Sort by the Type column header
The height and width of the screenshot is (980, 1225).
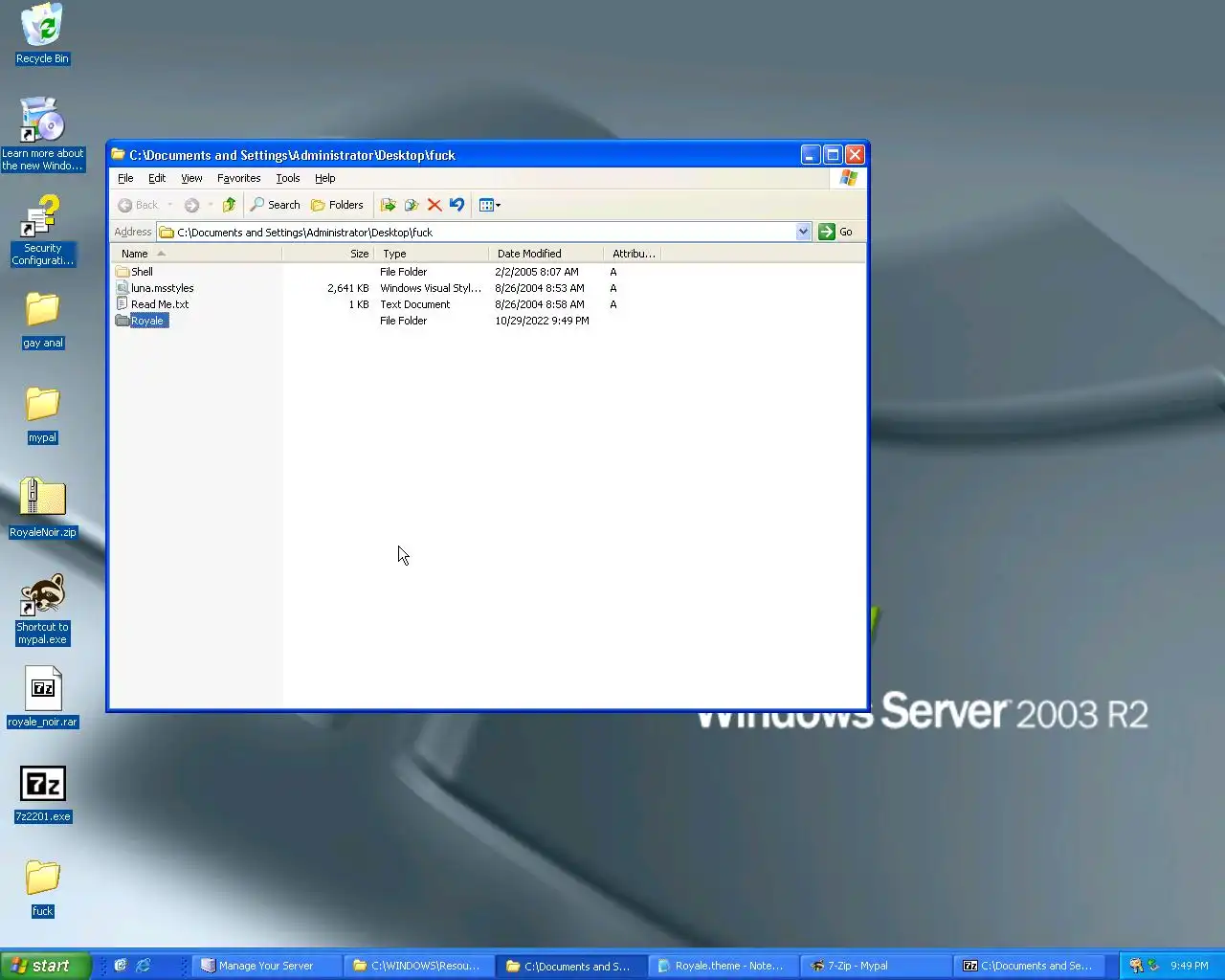432,254
